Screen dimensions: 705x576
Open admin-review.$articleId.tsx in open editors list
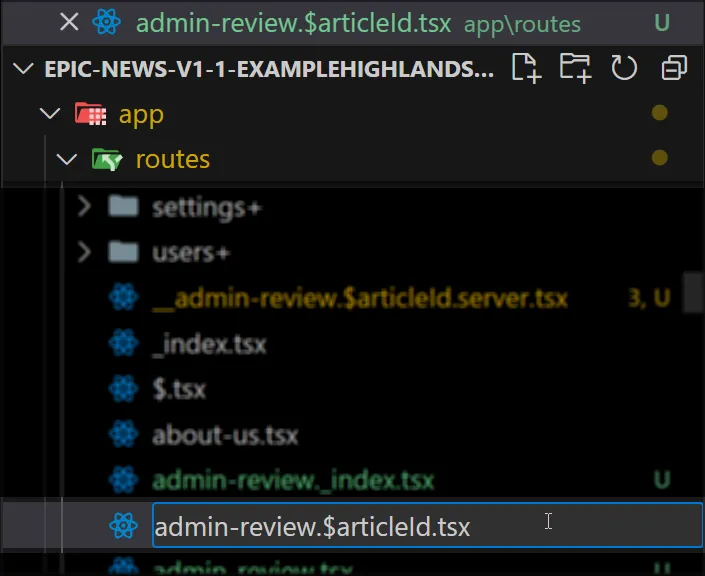tap(294, 23)
